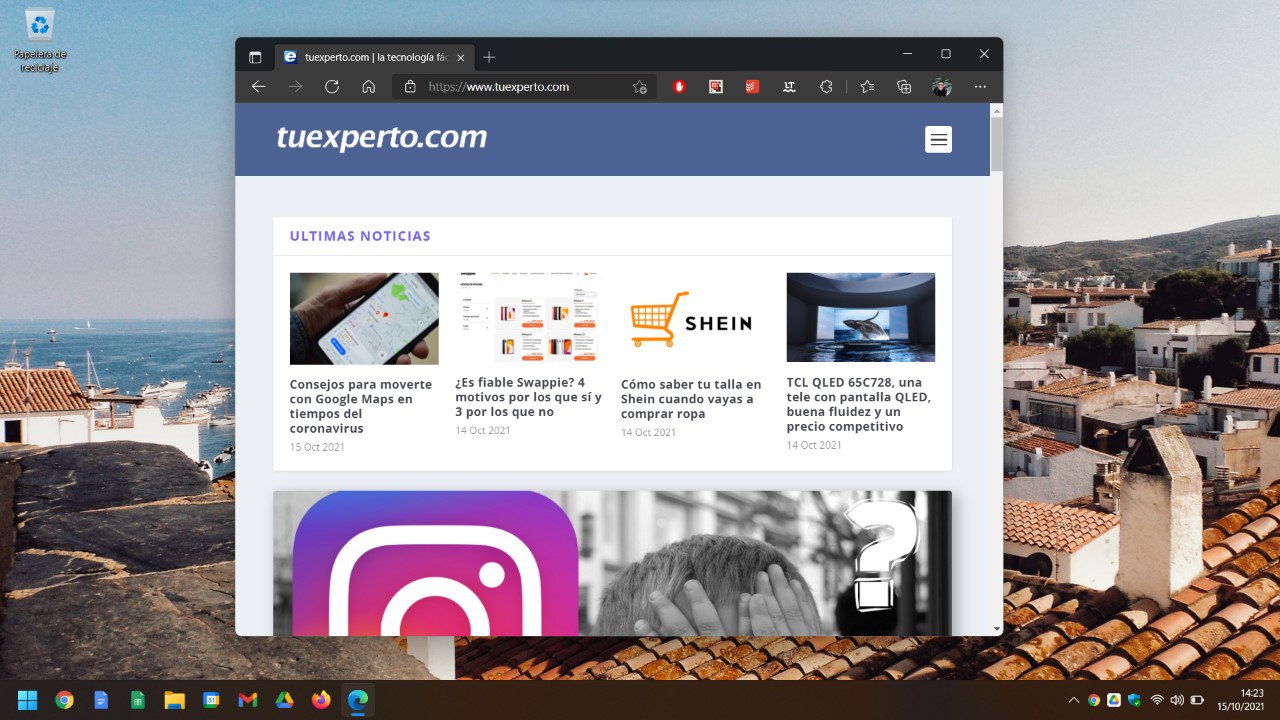Open the Edge profile avatar menu
This screenshot has width=1280, height=720.
click(x=941, y=87)
